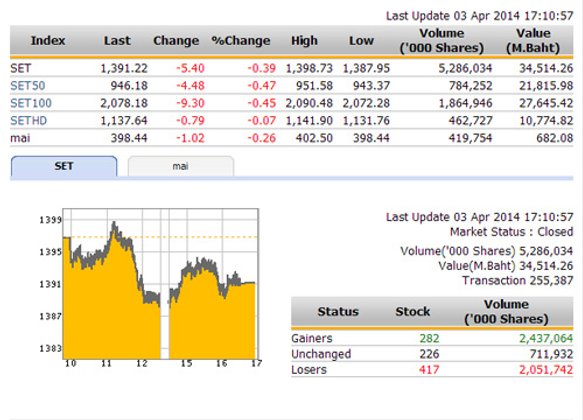The image size is (583, 420).
Task: Click the High column header
Action: point(304,41)
